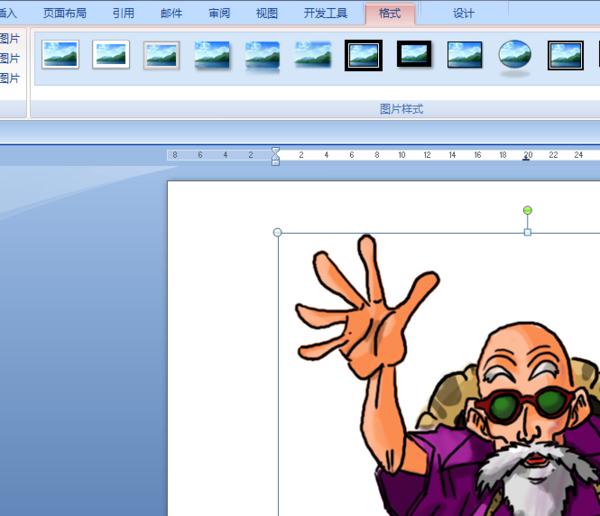Select the 格式 picture tools tab
This screenshot has height=516, width=600.
click(390, 14)
